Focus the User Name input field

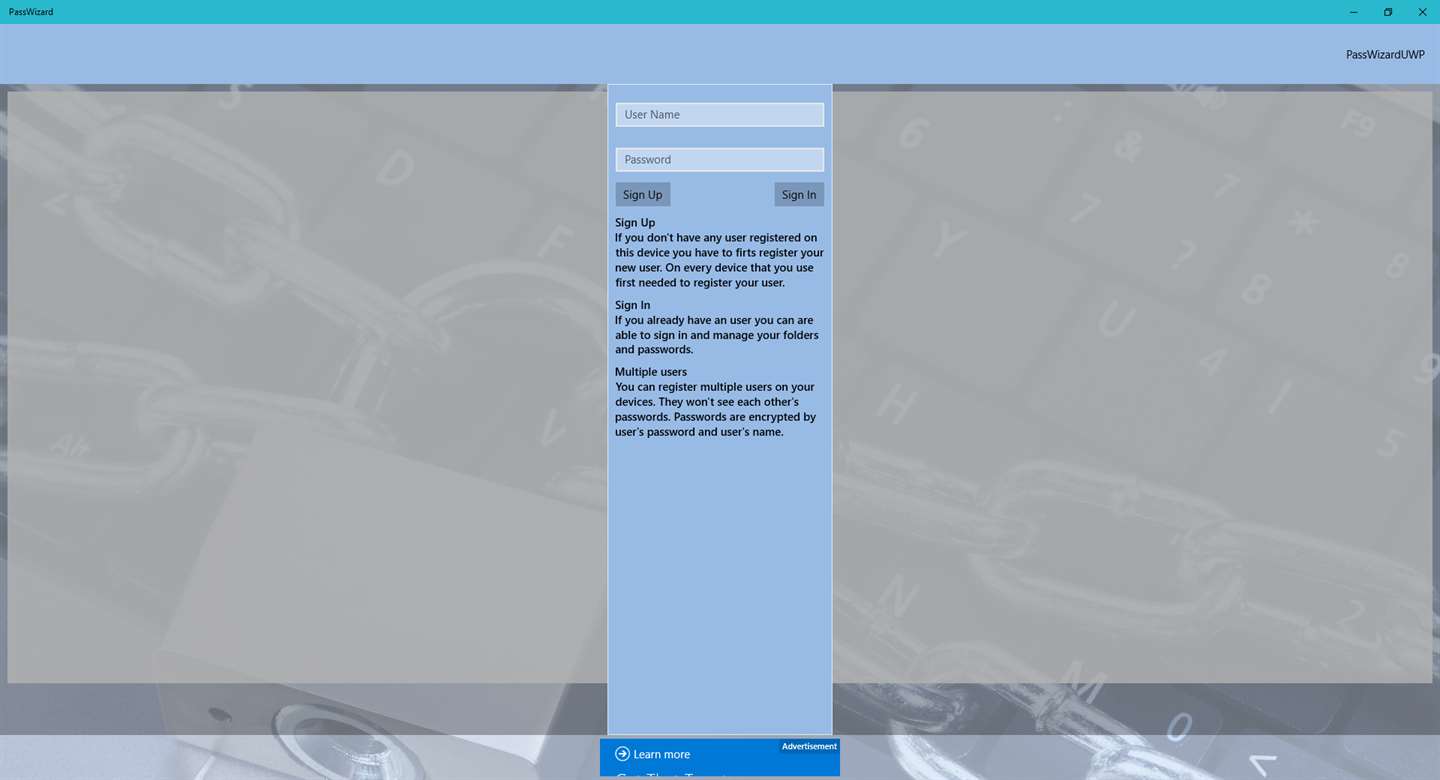click(x=719, y=115)
